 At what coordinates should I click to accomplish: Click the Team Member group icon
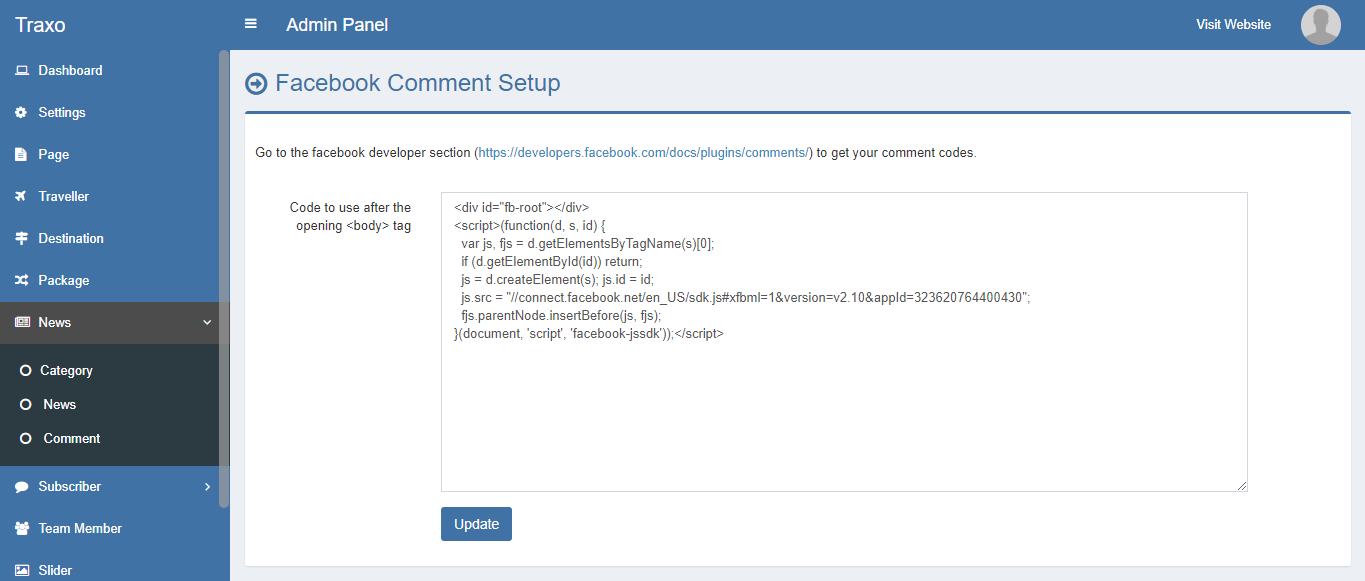(21, 529)
